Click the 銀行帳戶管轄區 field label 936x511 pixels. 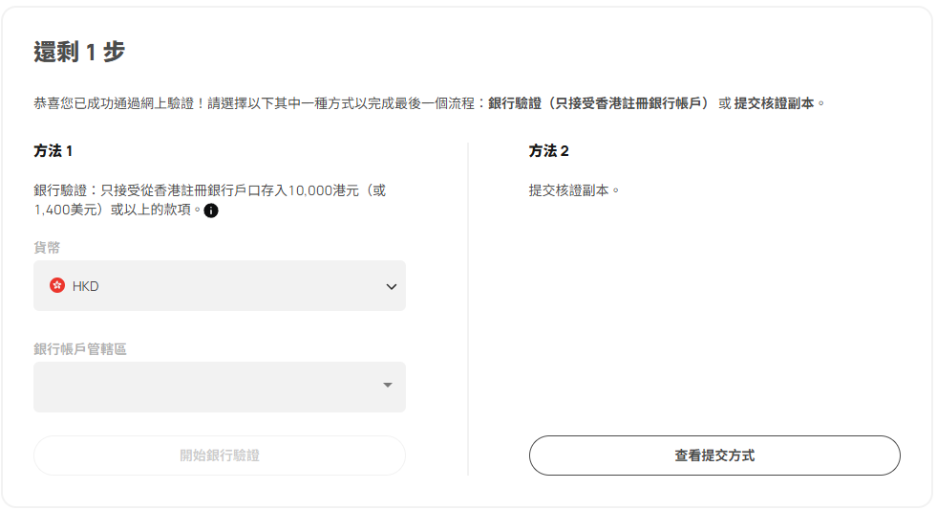tap(80, 349)
